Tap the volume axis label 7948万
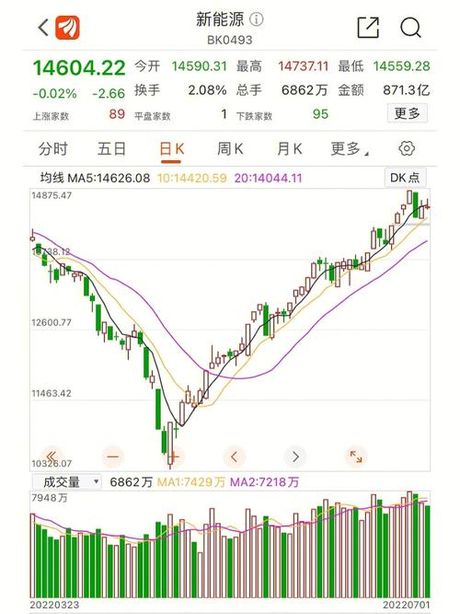The image size is (460, 614). pos(49,498)
